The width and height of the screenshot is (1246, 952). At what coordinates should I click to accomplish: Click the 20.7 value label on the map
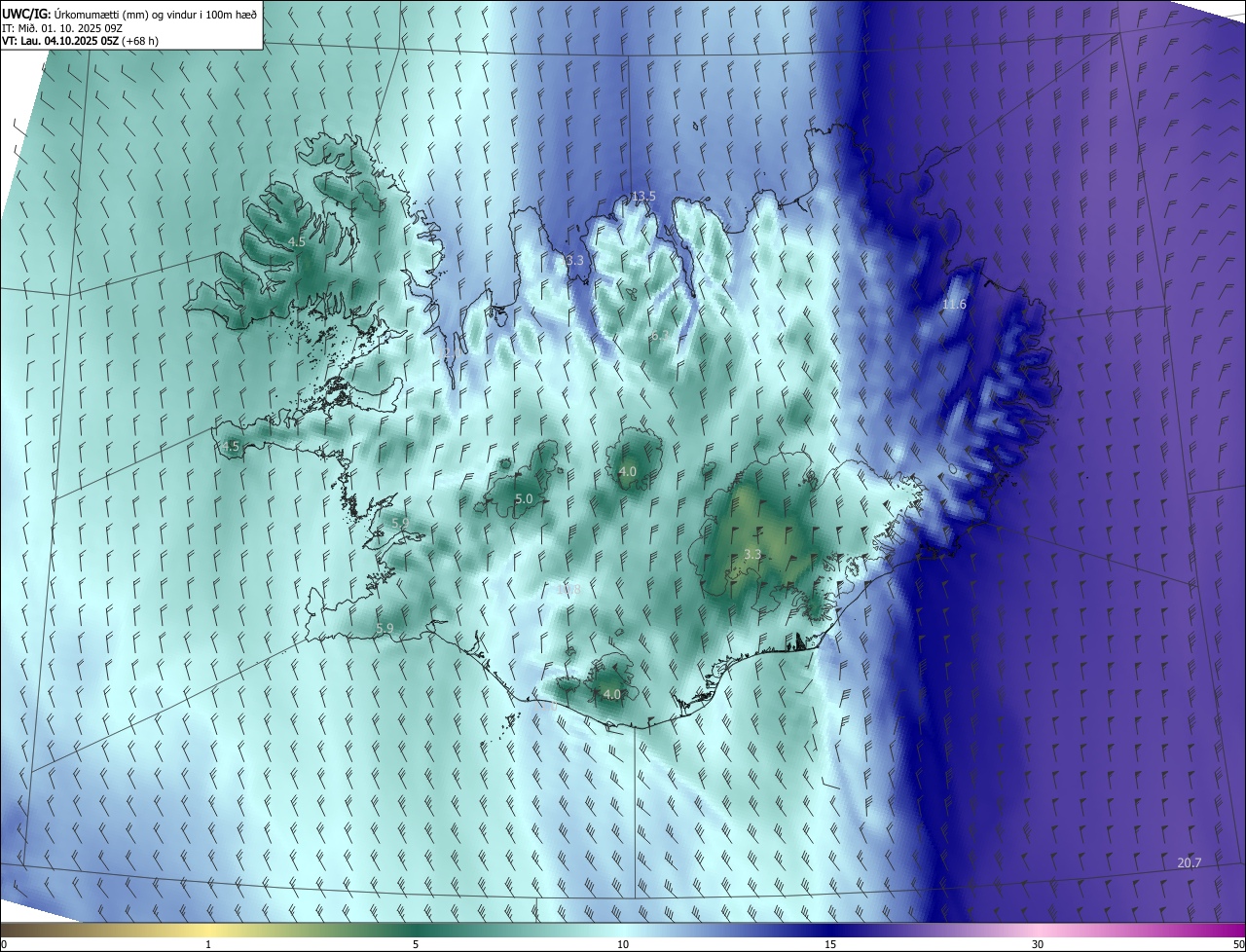click(x=1189, y=862)
